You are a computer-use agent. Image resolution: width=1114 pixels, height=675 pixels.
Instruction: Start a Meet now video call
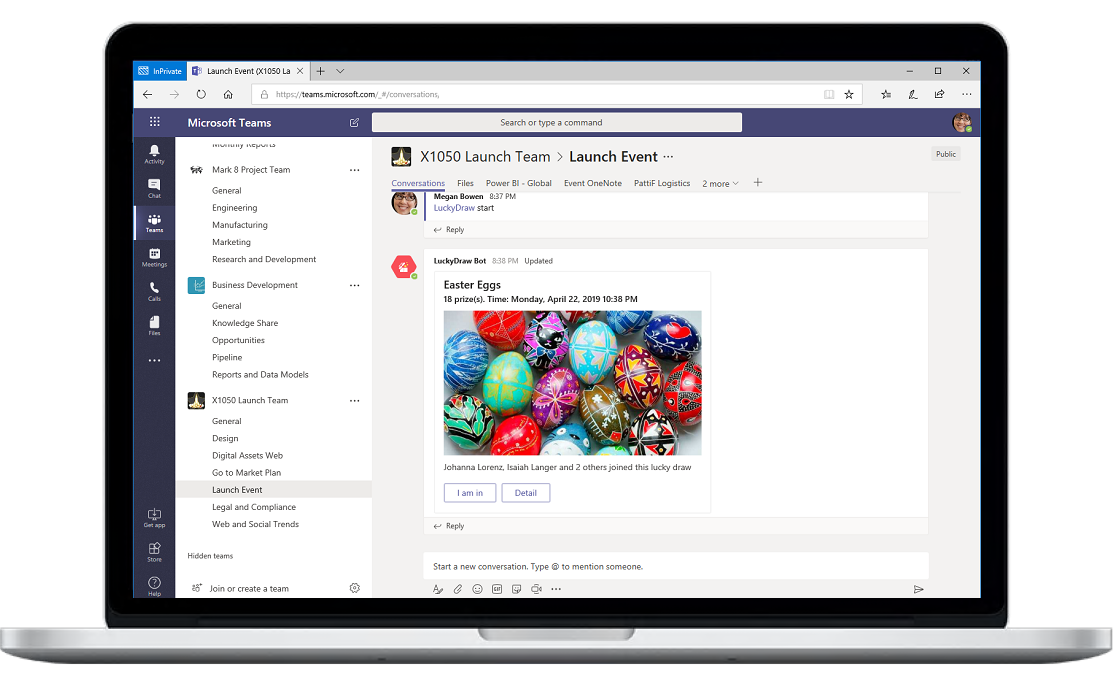[x=537, y=589]
